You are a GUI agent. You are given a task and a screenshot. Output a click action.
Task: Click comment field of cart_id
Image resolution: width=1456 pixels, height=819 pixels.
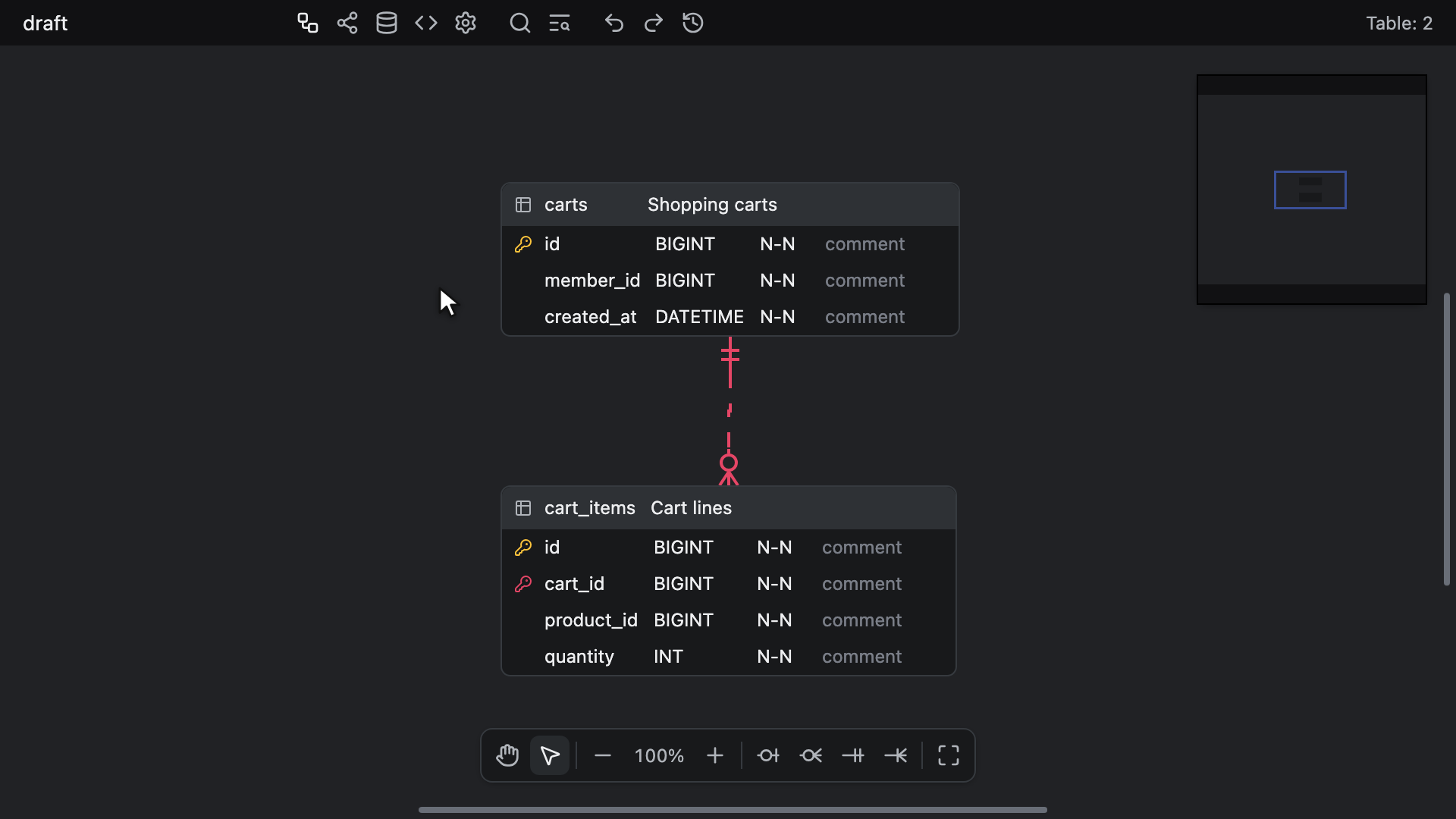(861, 584)
